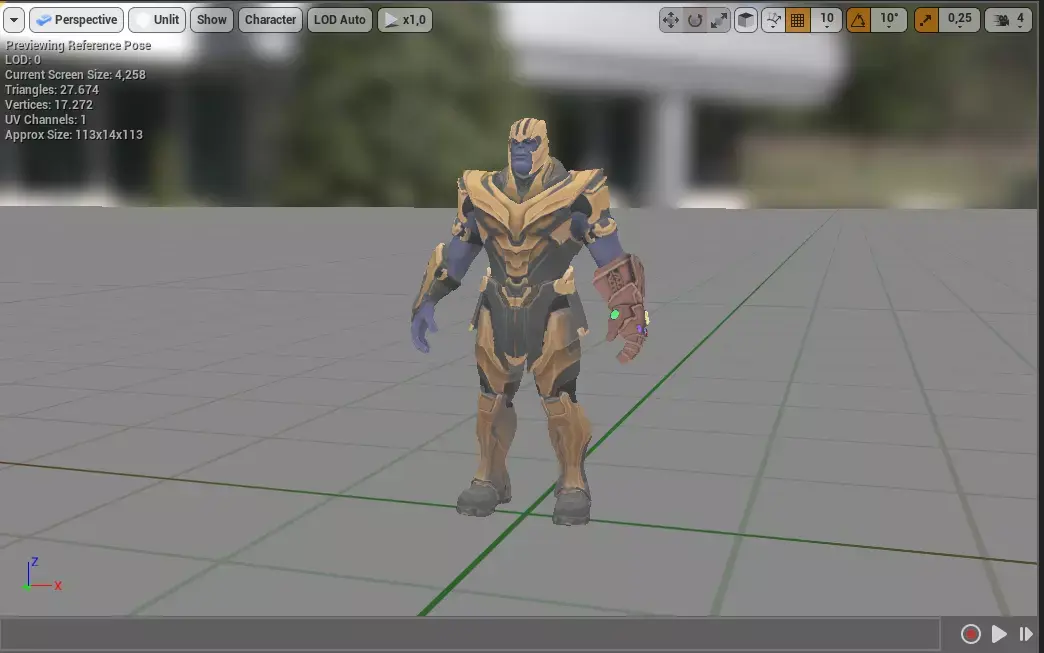The image size is (1044, 653).
Task: Toggle scale snapping
Action: pos(926,20)
